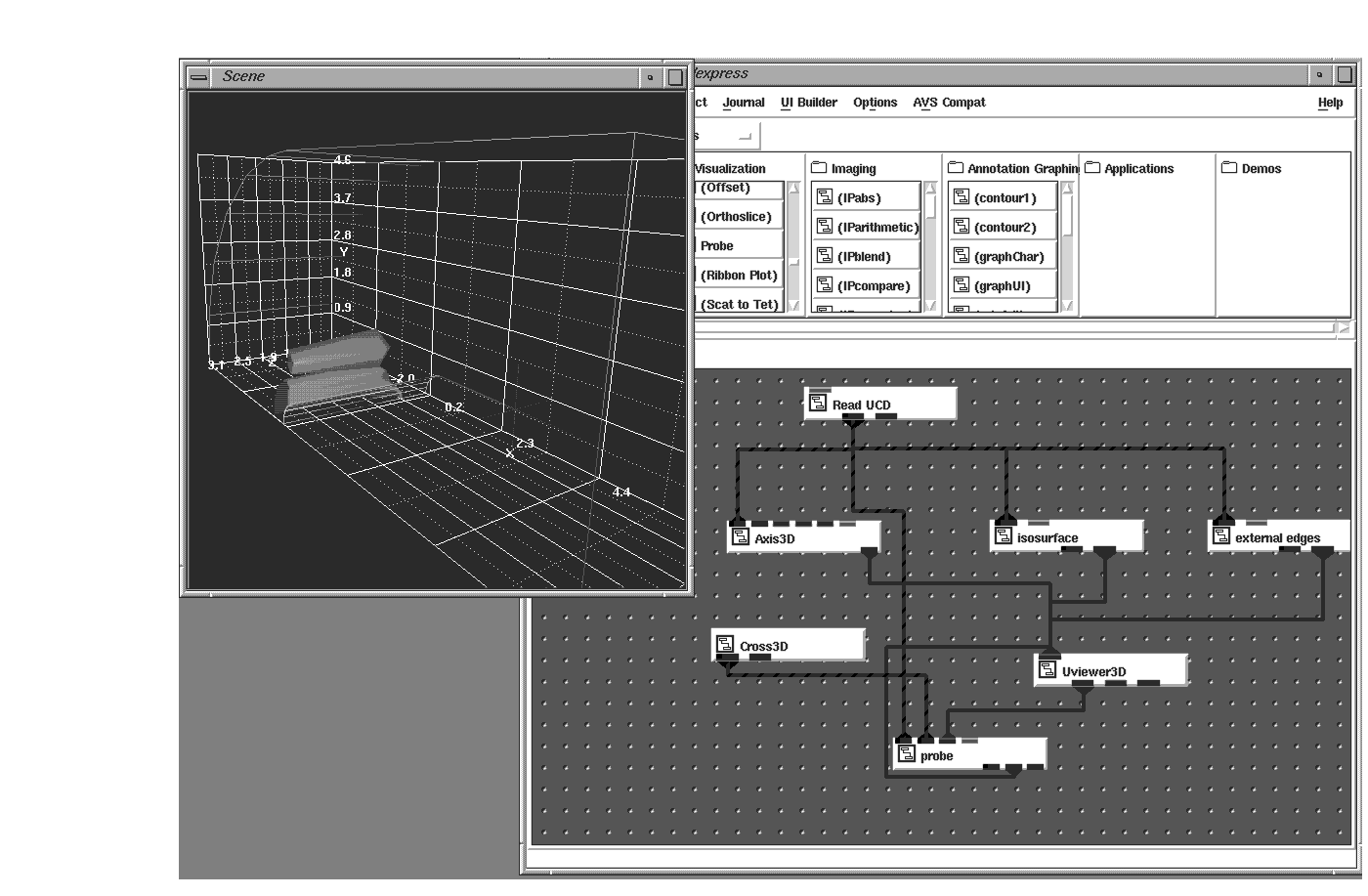Screen dimensions: 1368x896
Task: Open the Applications library folder
Action: 1092,168
